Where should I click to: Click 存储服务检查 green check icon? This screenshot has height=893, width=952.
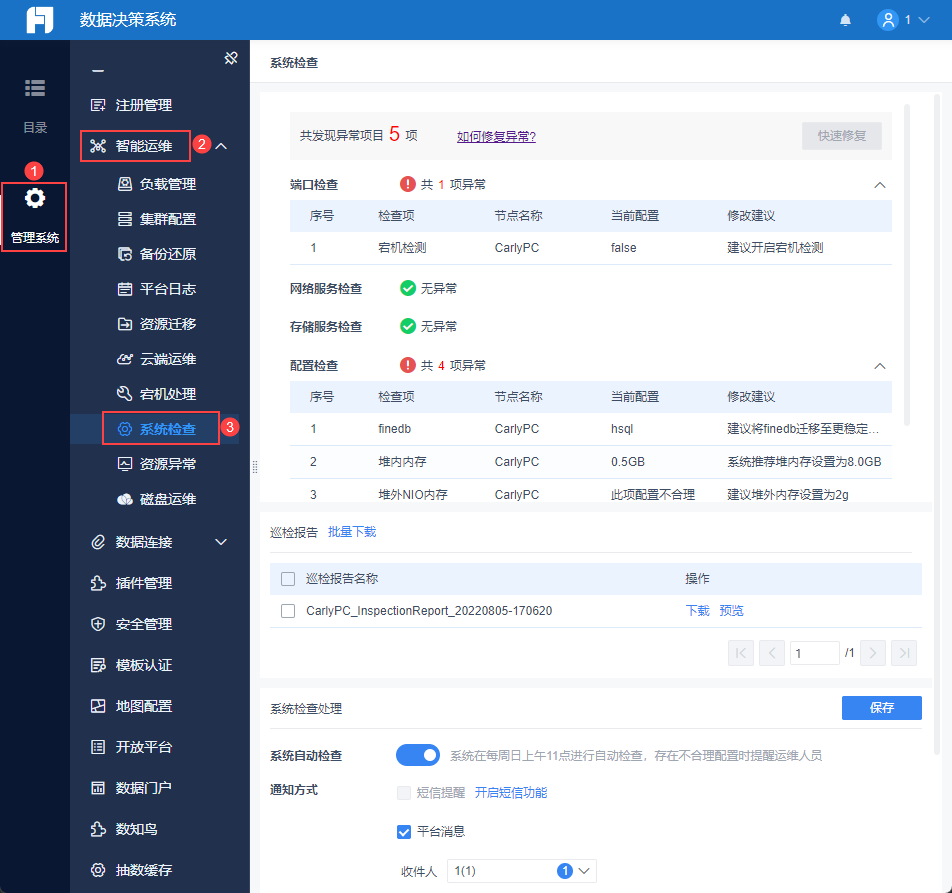tap(408, 327)
